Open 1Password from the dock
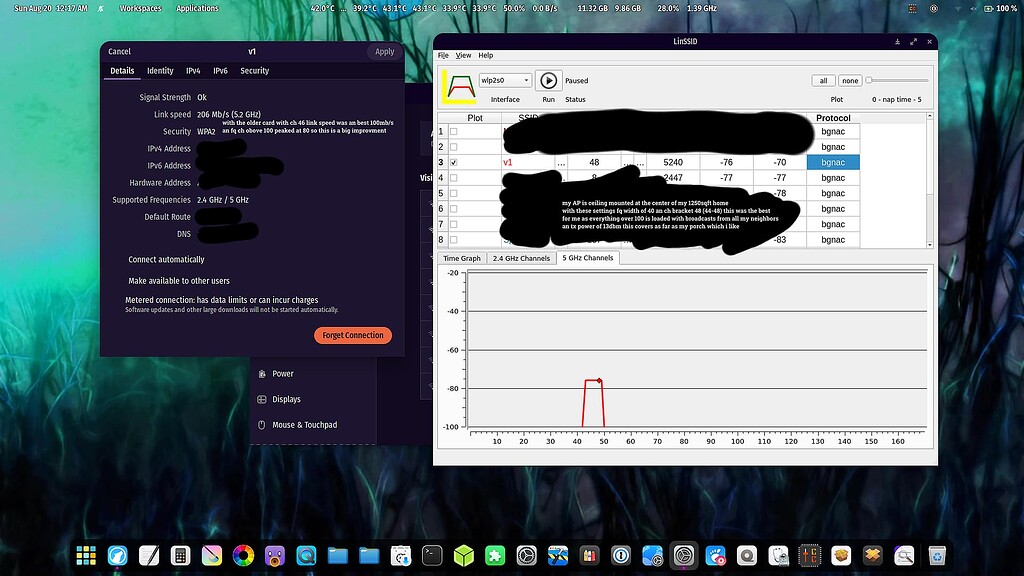1024x576 pixels. [x=621, y=555]
